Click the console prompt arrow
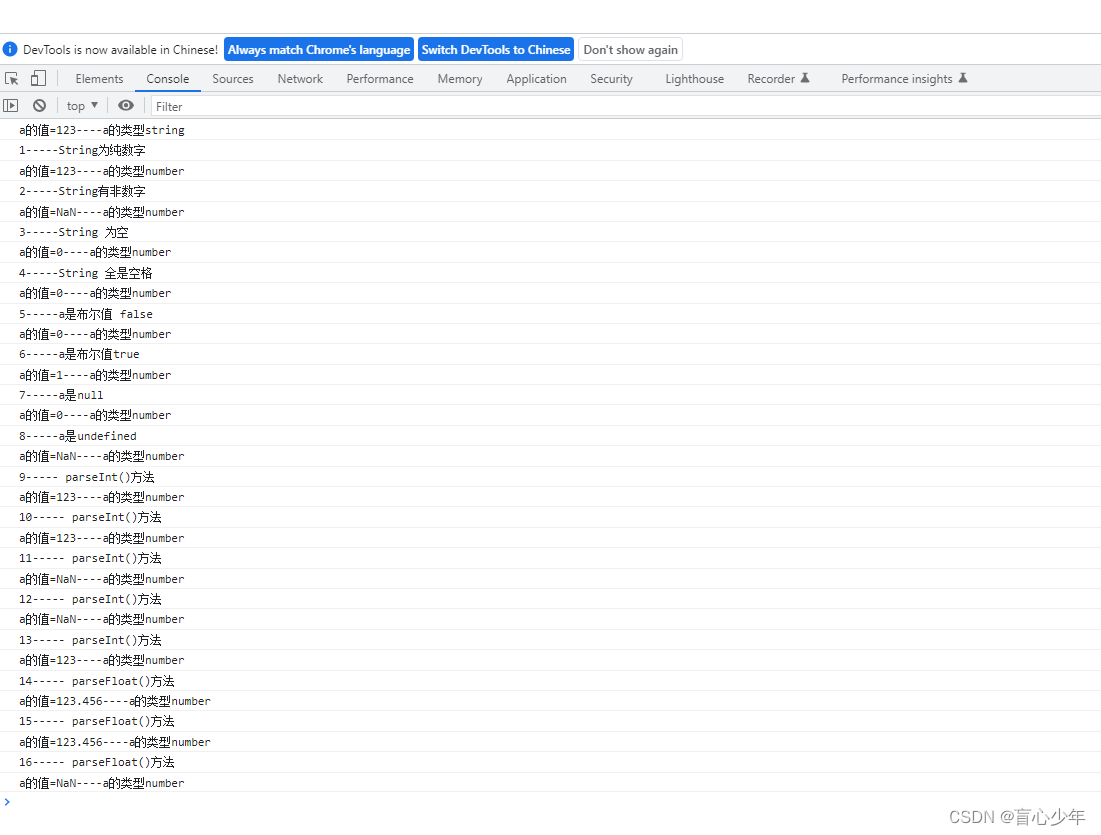 point(7,802)
